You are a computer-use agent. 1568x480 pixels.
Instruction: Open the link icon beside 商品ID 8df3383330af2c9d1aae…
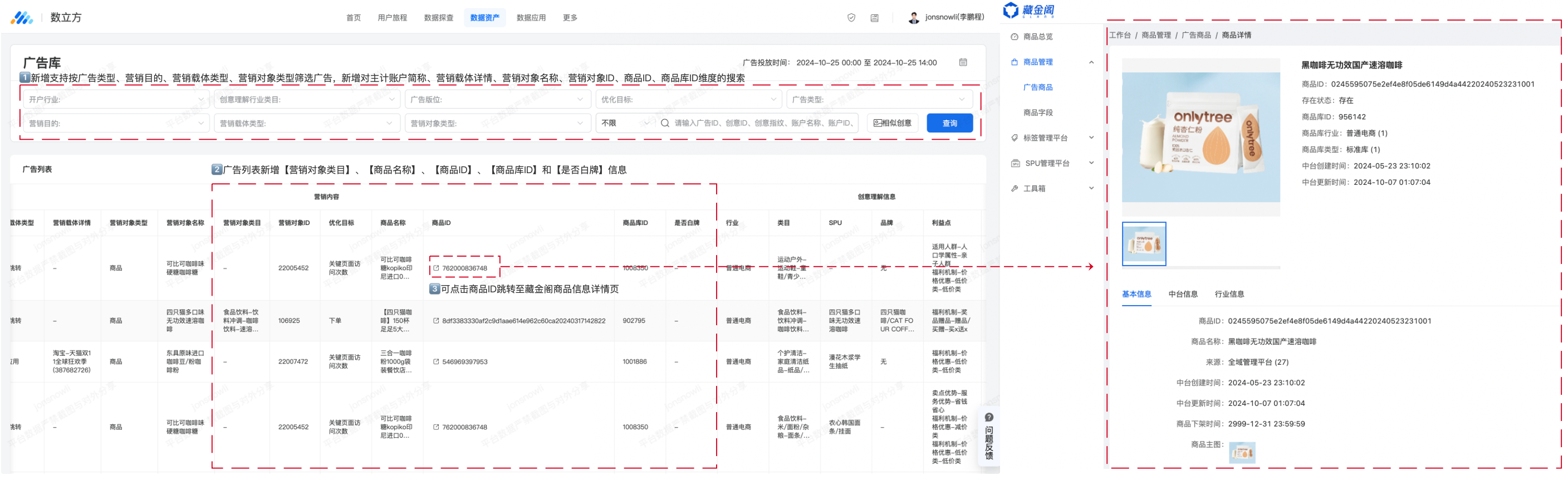(436, 321)
